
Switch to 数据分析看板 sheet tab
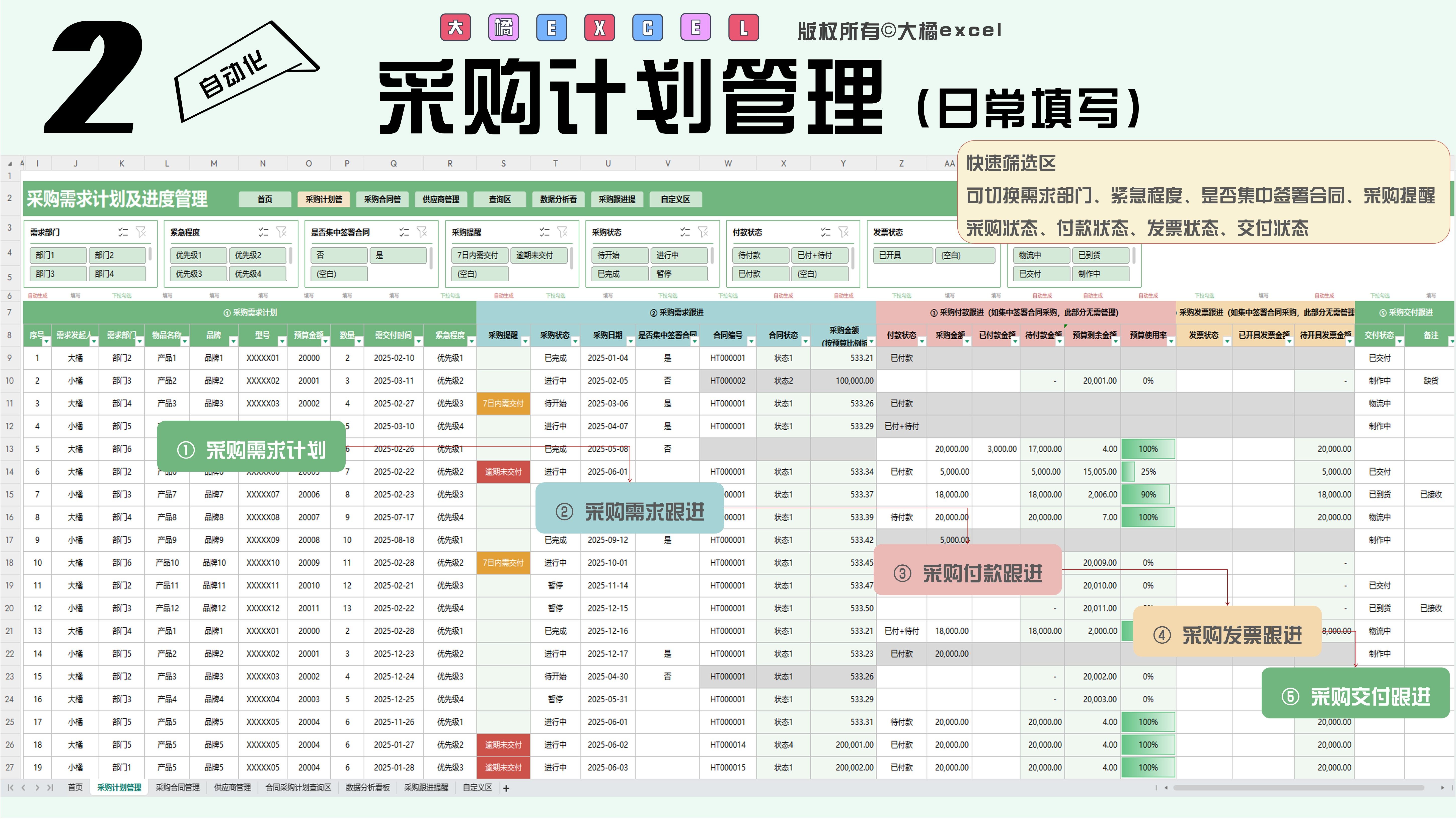367,788
